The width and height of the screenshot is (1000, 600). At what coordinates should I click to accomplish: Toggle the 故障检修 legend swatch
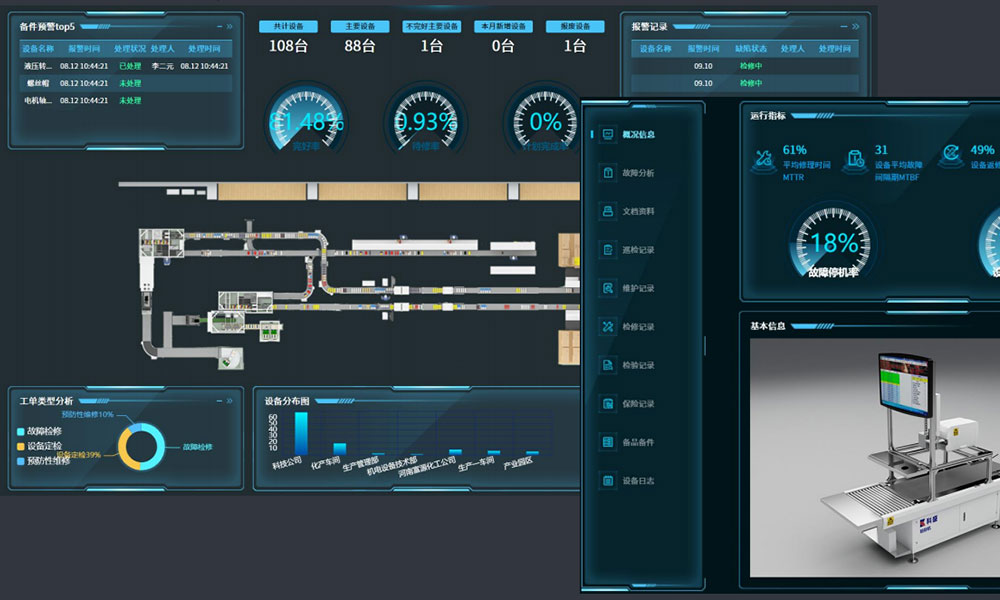(21, 432)
